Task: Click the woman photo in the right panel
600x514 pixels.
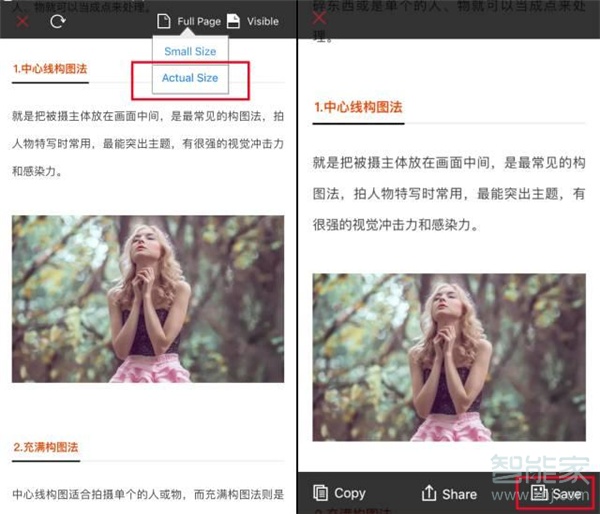Action: (450, 357)
